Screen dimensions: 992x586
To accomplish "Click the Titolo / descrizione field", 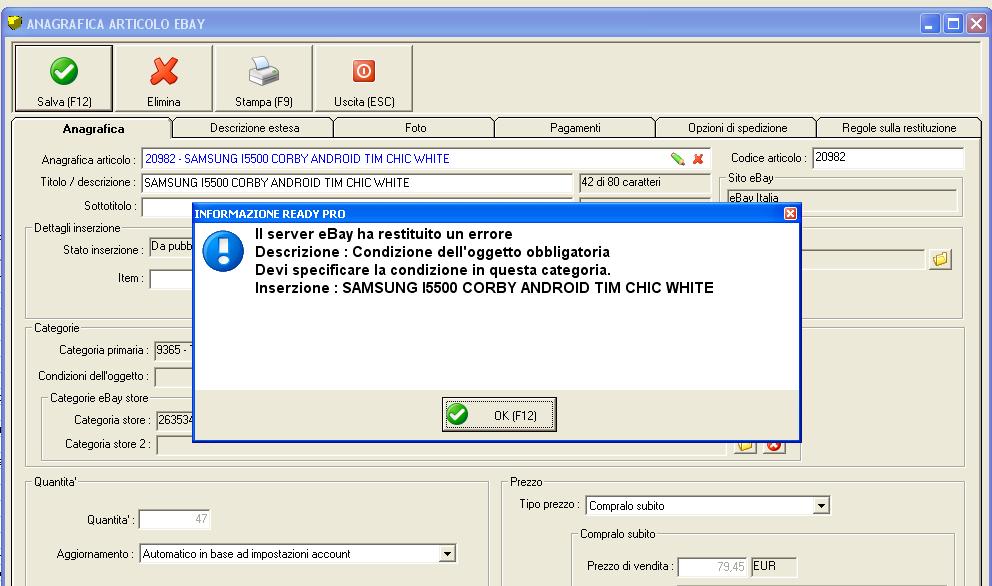I will [357, 183].
